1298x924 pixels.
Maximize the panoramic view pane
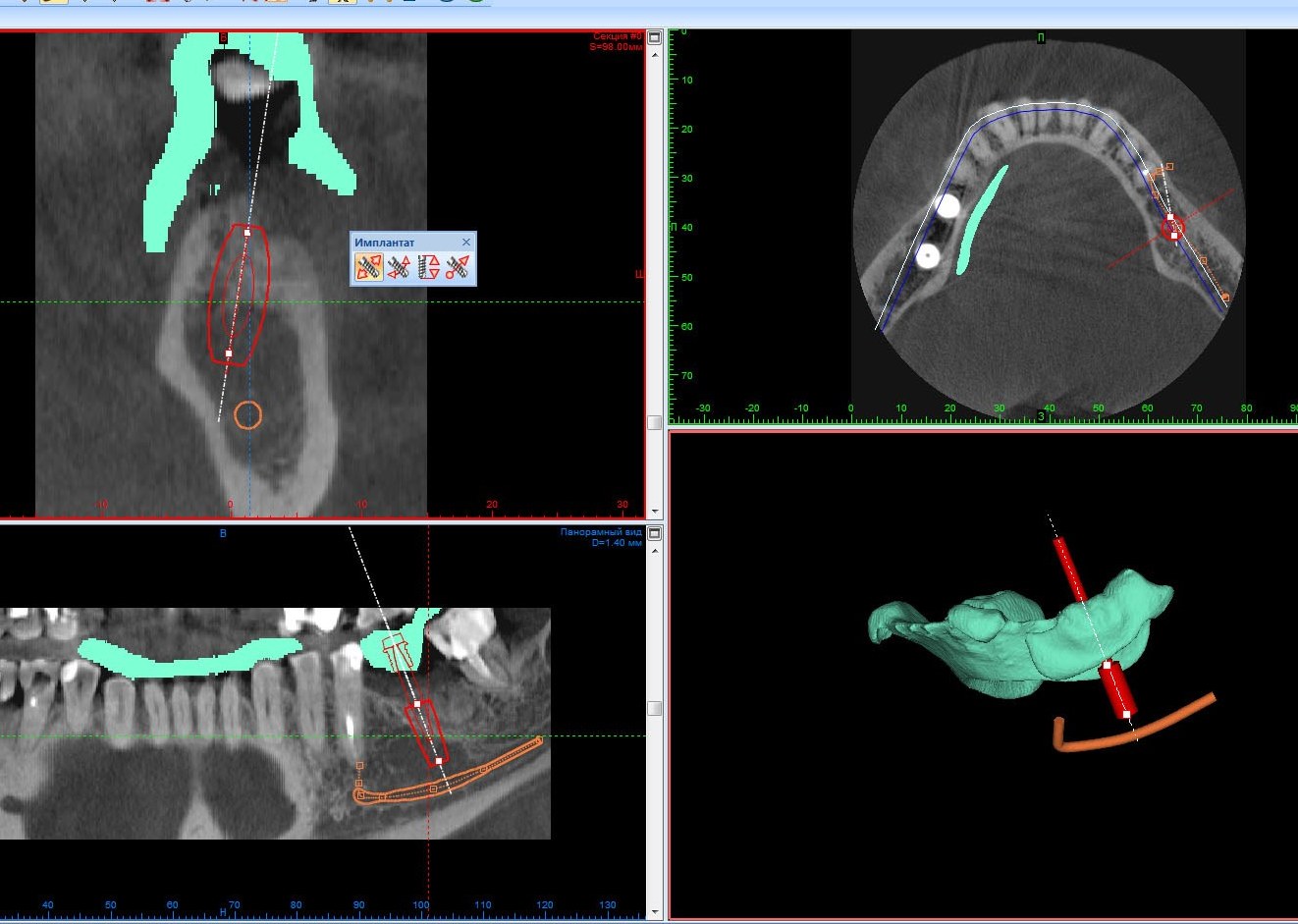tap(655, 533)
